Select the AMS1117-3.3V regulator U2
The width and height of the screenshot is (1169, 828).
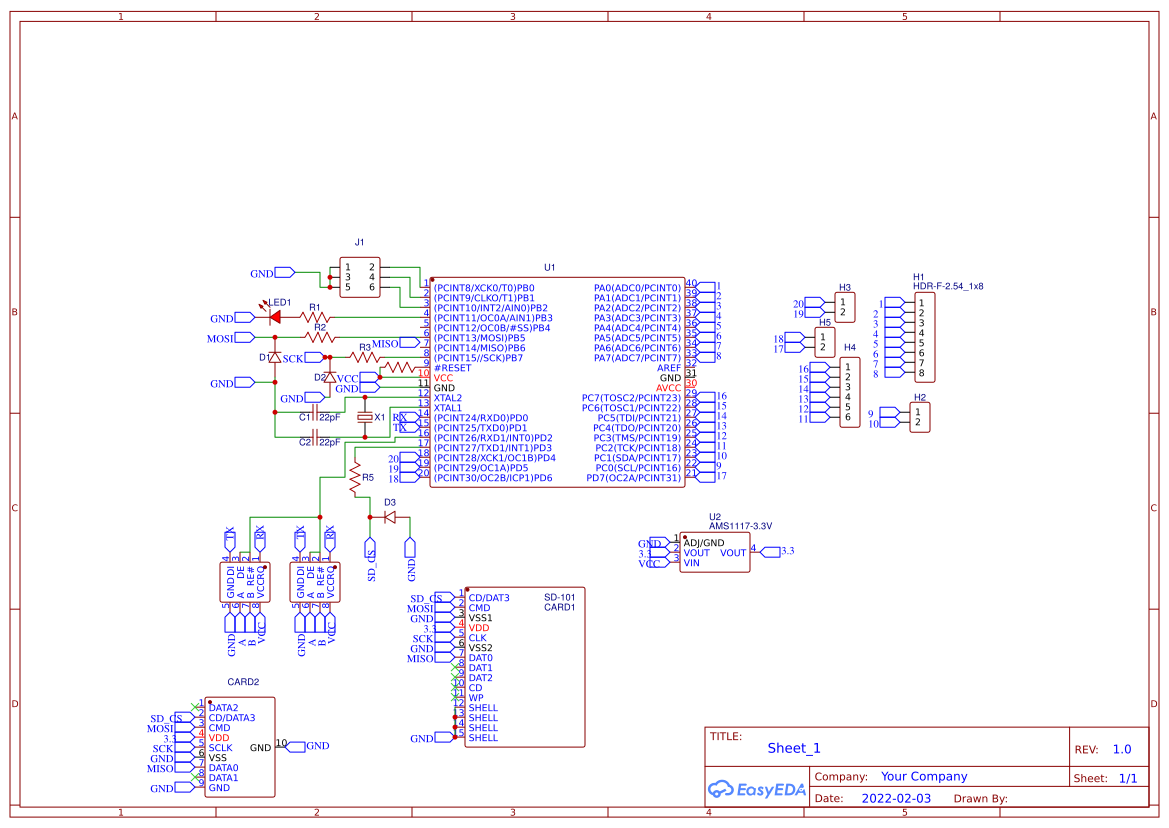point(715,552)
